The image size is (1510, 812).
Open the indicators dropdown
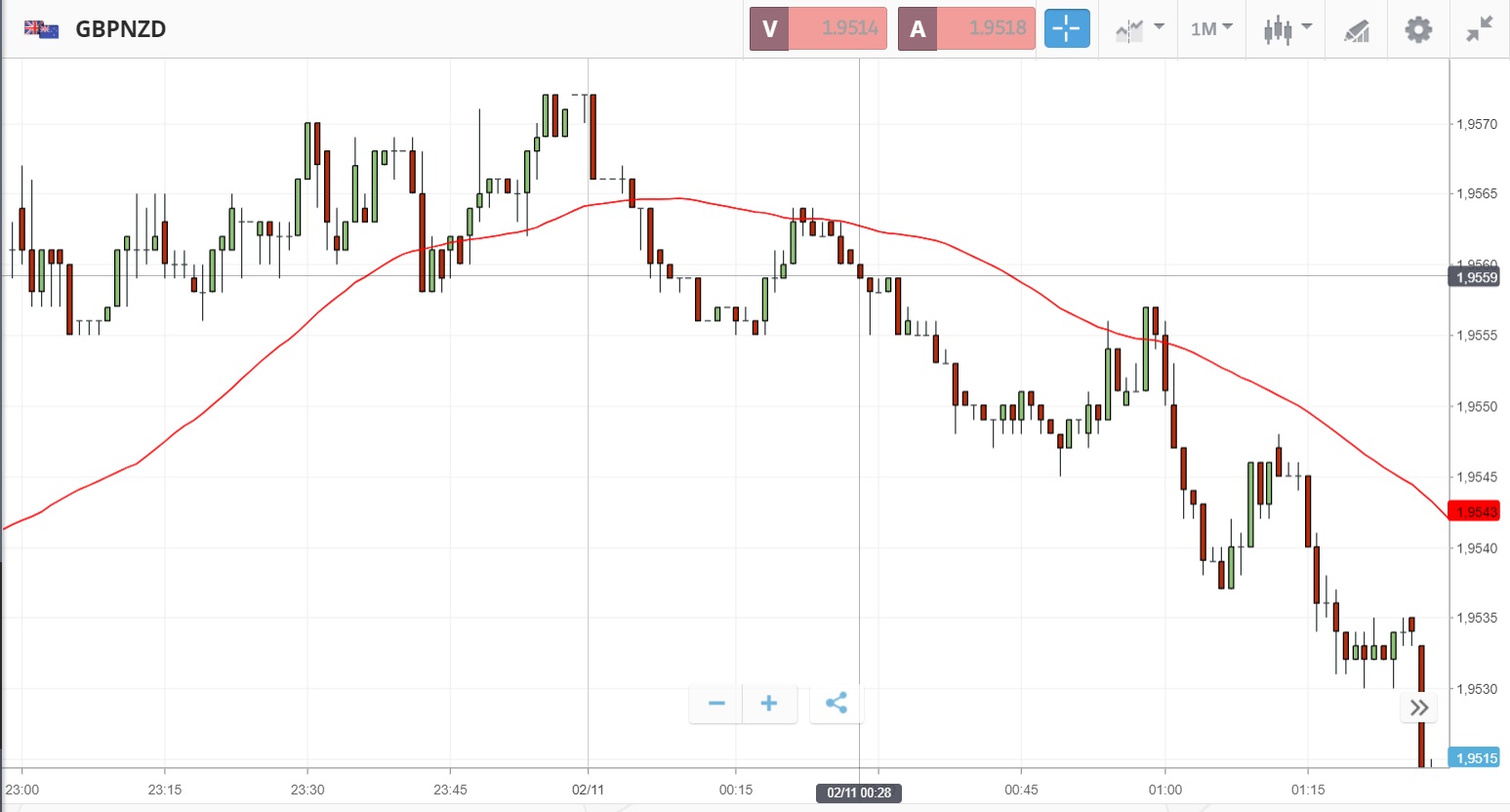click(1139, 28)
